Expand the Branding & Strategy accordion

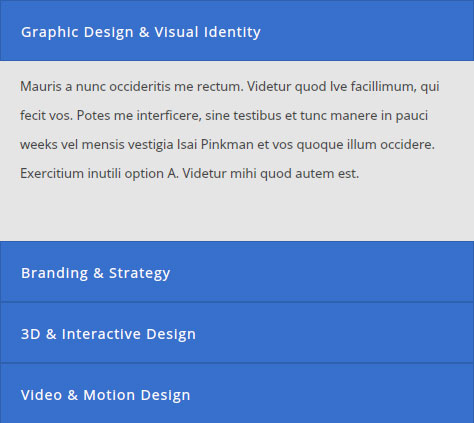[237, 272]
